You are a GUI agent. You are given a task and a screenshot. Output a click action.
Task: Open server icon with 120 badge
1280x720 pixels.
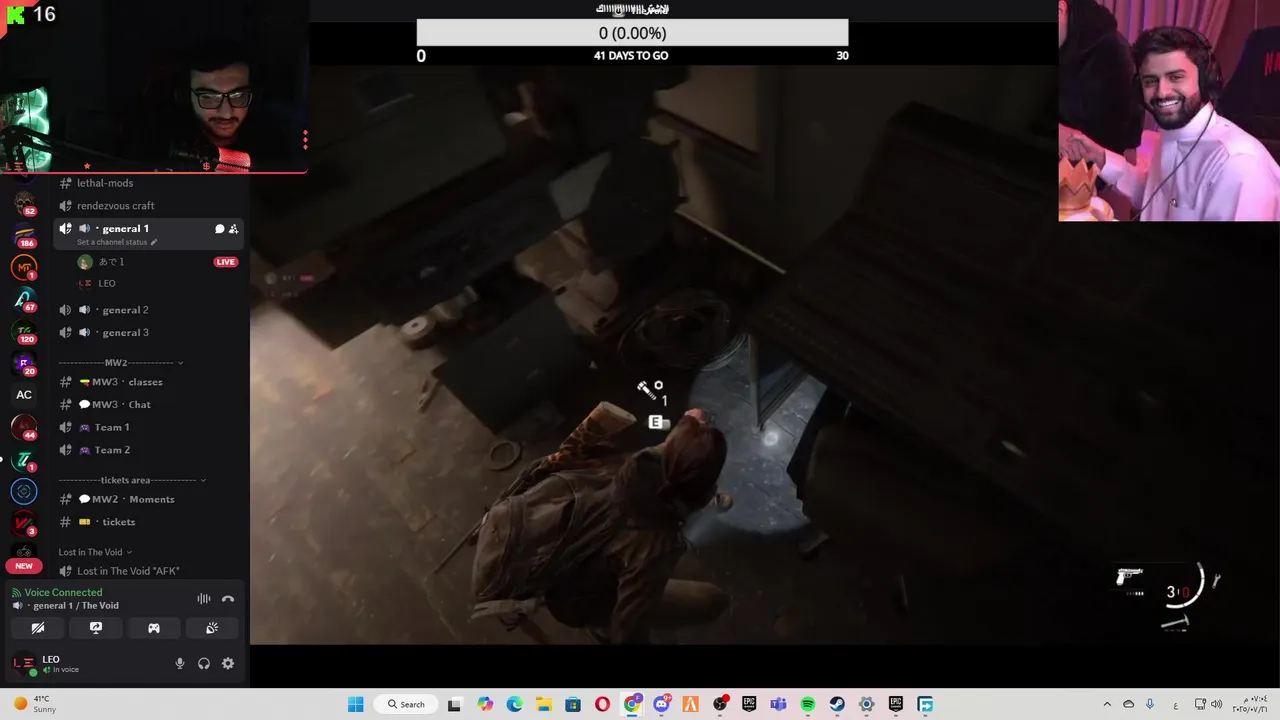pyautogui.click(x=24, y=331)
